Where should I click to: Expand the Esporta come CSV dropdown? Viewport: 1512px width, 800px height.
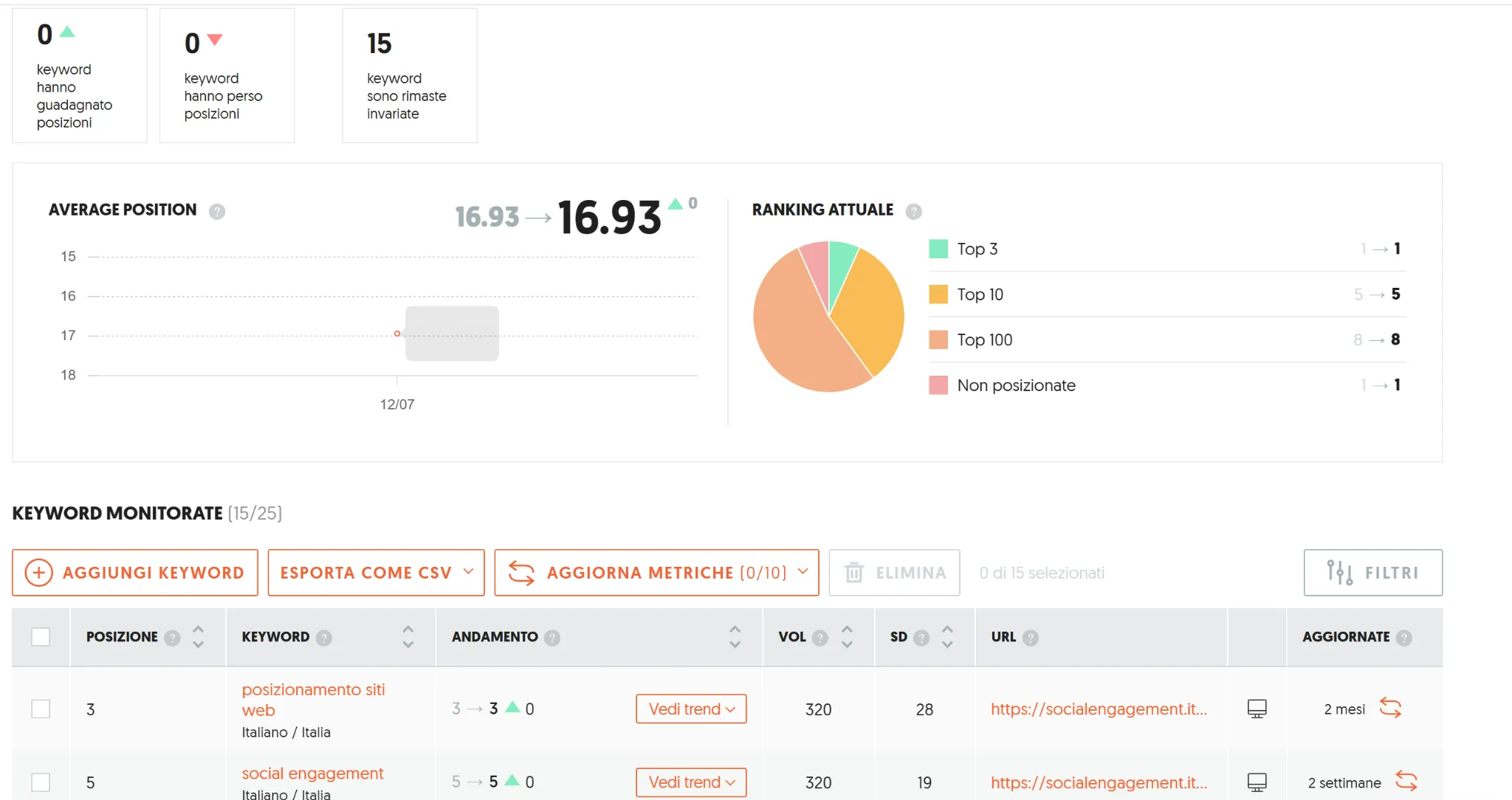click(x=376, y=573)
